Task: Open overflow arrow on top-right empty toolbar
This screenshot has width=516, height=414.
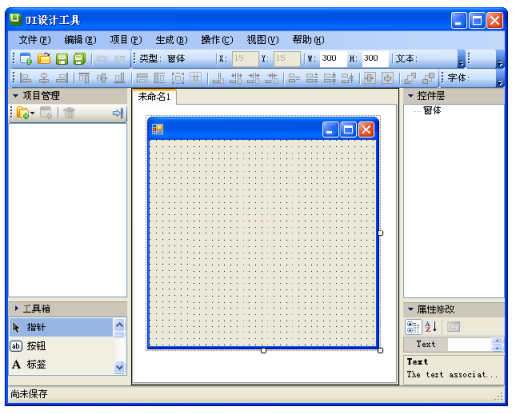Action: coord(500,59)
